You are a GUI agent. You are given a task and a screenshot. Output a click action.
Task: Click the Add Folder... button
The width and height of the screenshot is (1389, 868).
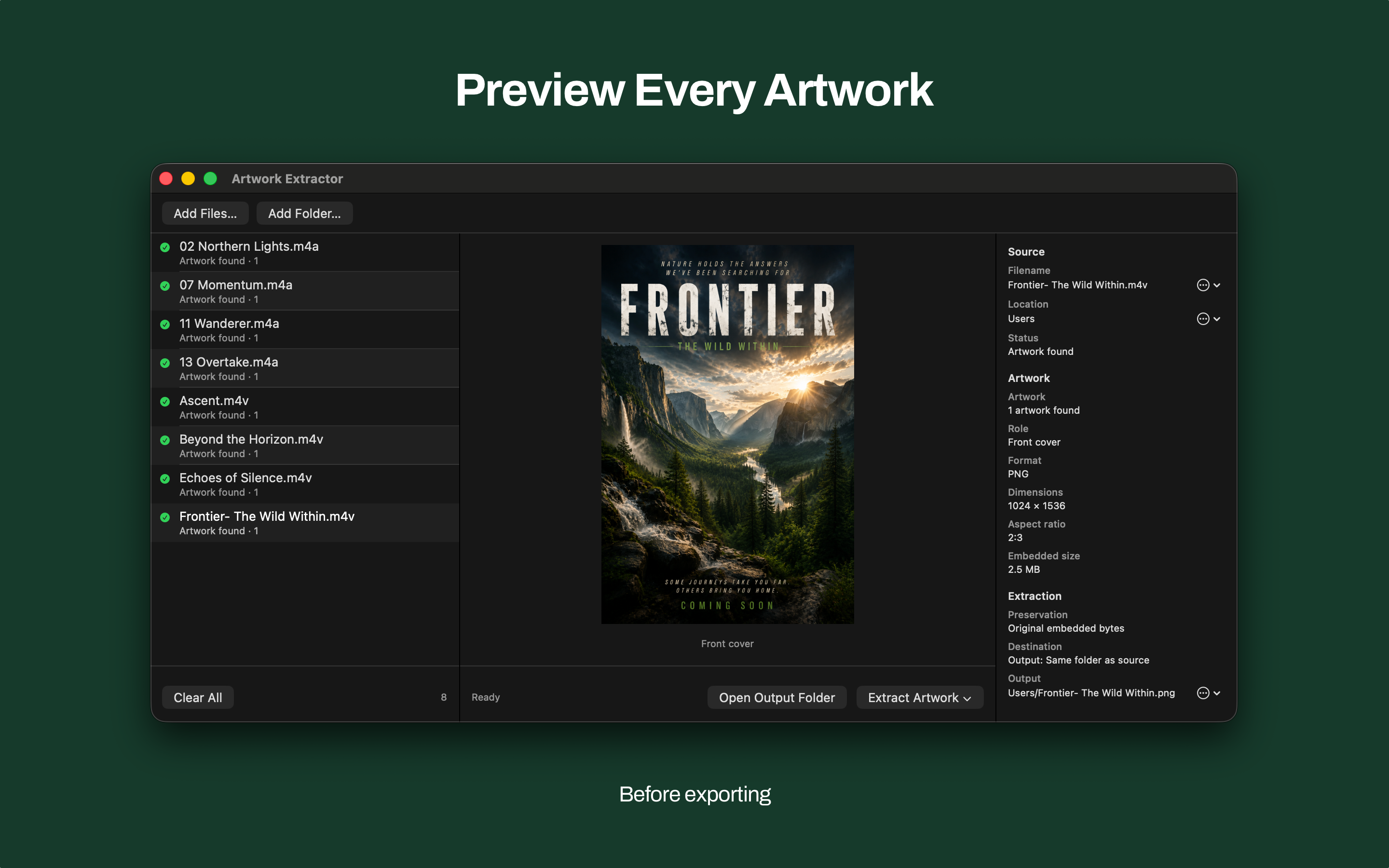tap(304, 213)
